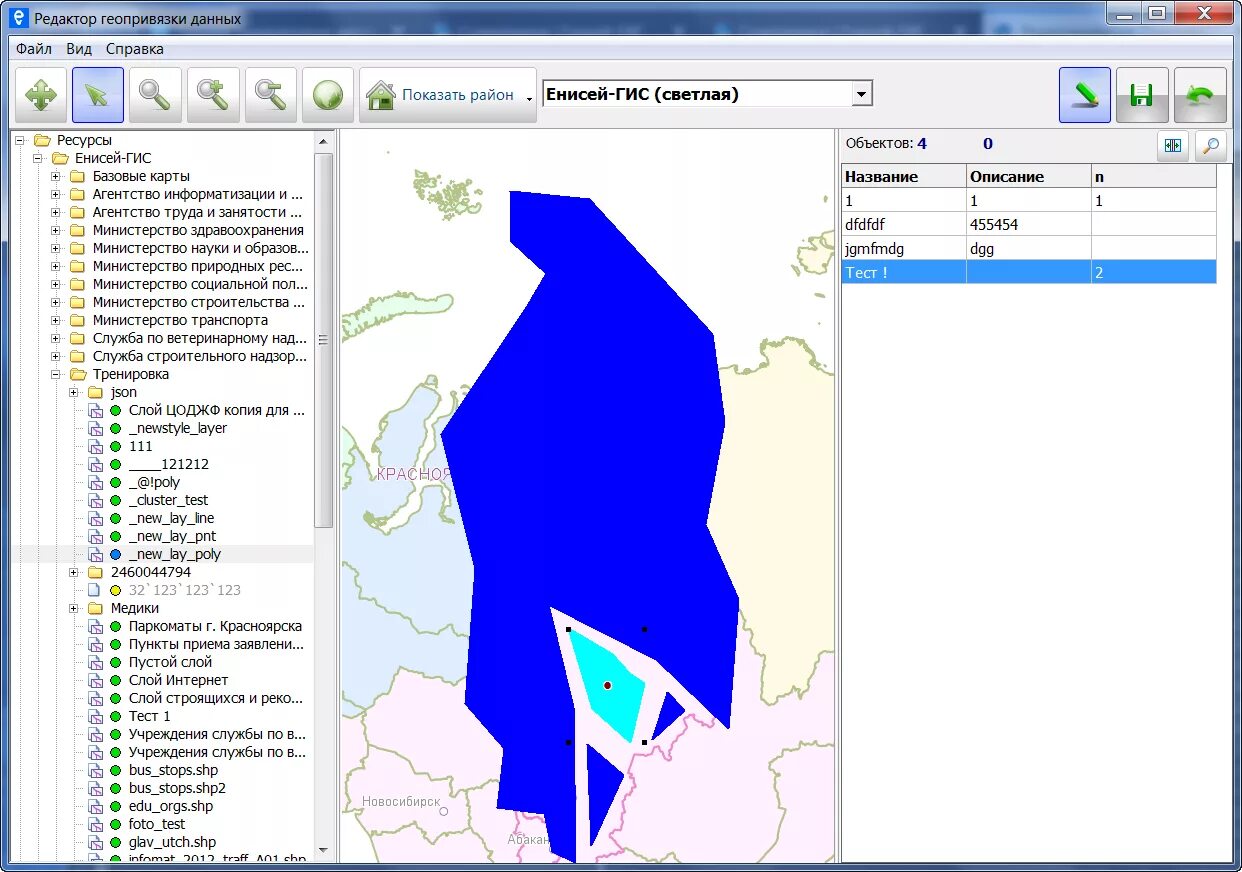1242x872 pixels.
Task: Collapse the Енисей-ГИС tree node
Action: [38, 158]
